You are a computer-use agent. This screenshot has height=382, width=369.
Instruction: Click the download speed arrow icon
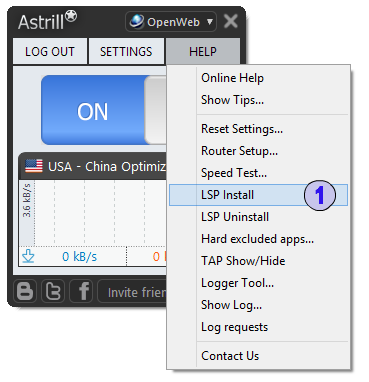point(28,256)
